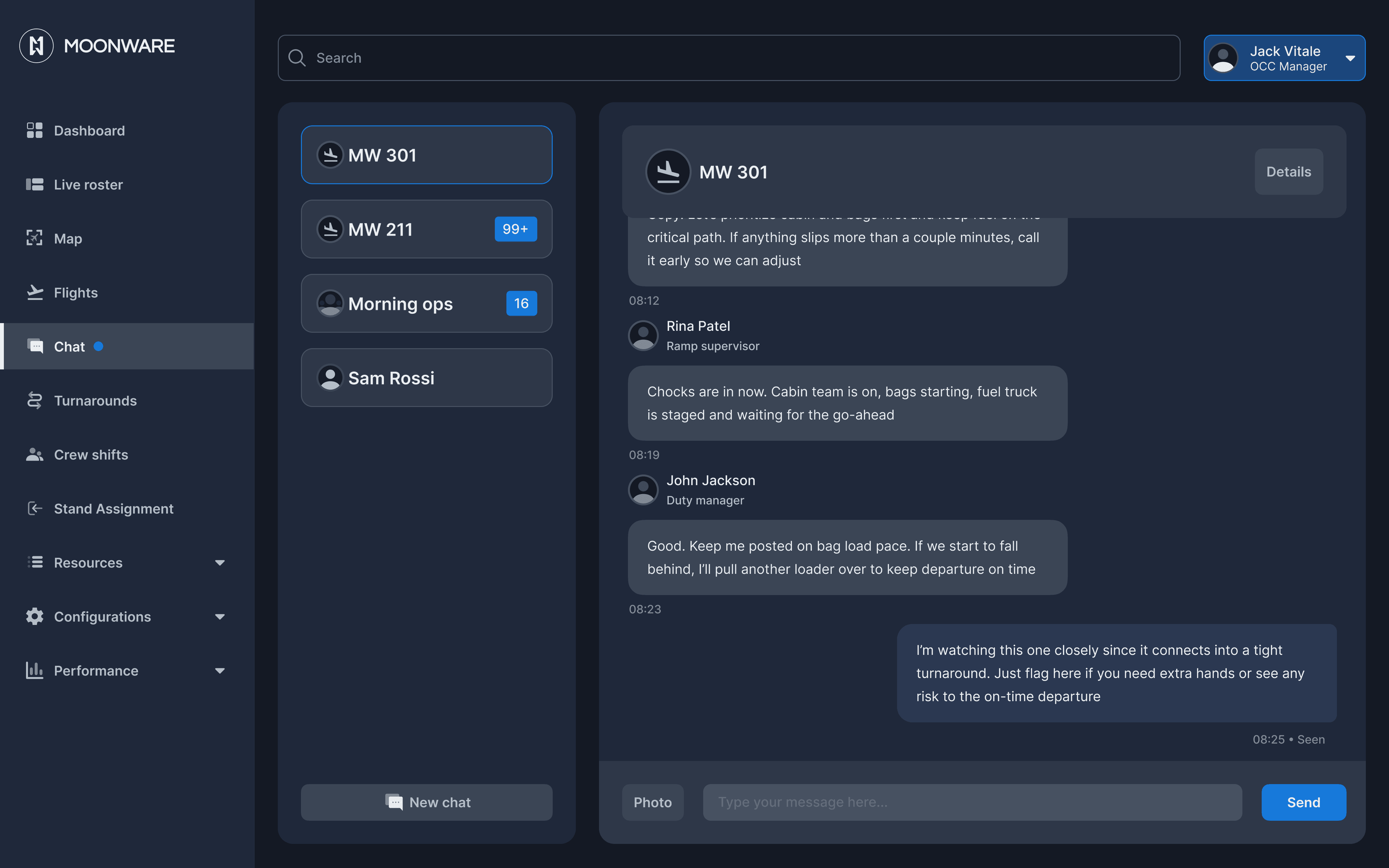Expand the Configurations section arrow
The height and width of the screenshot is (868, 1389).
[220, 617]
